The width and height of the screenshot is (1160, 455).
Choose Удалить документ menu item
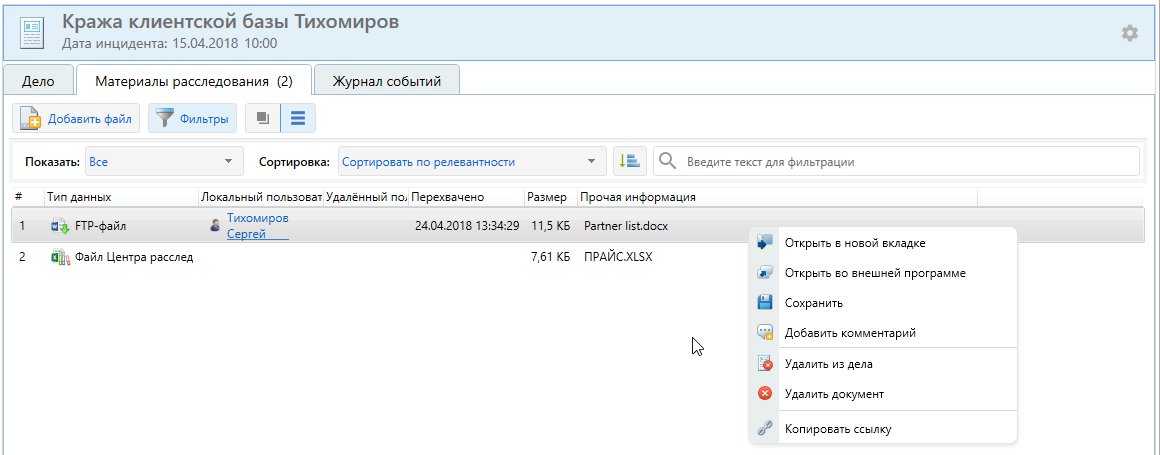tap(884, 394)
